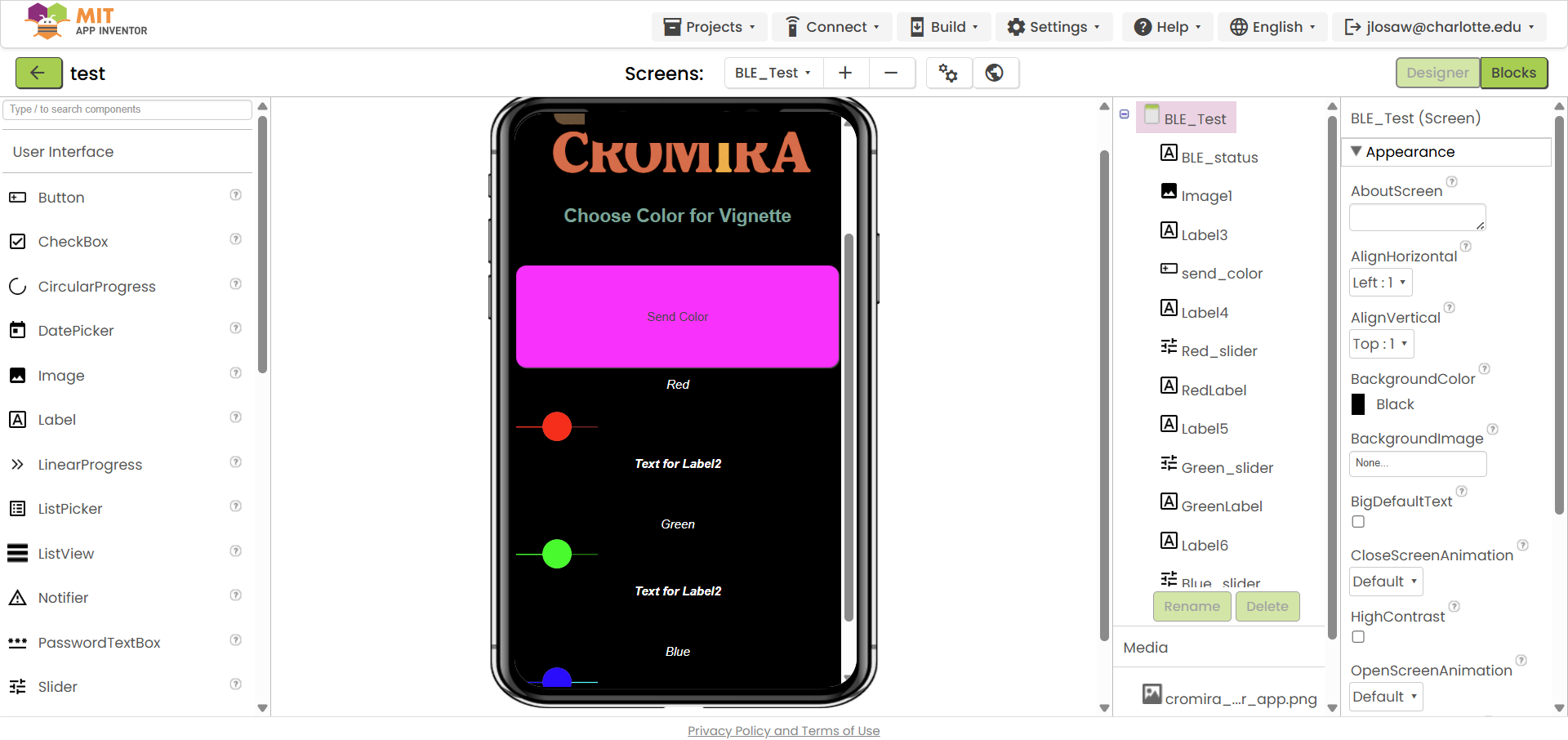Select Notifier component icon
Image resolution: width=1568 pixels, height=740 pixels.
point(18,597)
